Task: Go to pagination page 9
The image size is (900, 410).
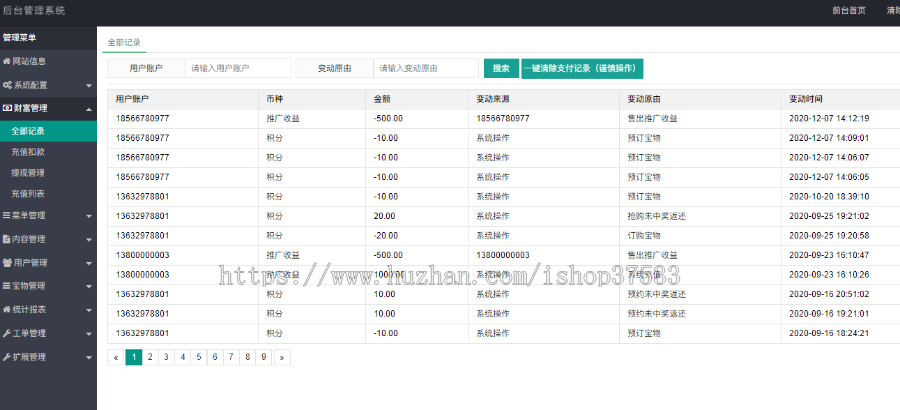Action: click(263, 357)
